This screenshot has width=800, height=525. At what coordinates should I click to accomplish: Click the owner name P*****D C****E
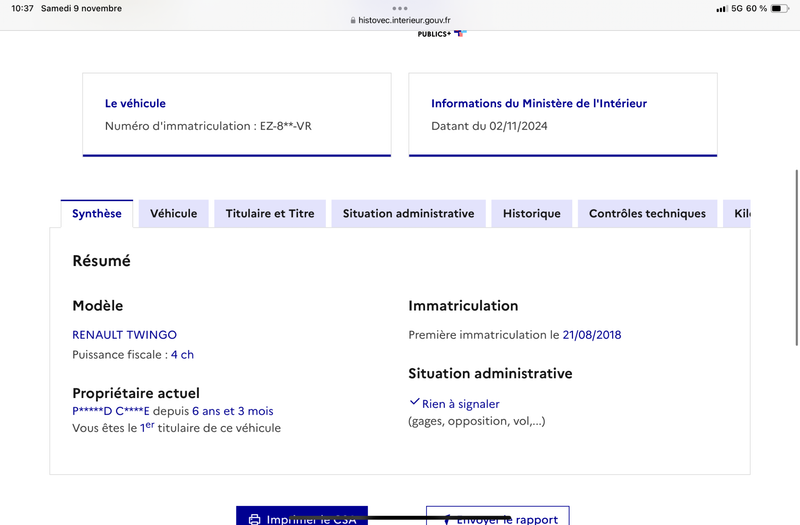(111, 411)
